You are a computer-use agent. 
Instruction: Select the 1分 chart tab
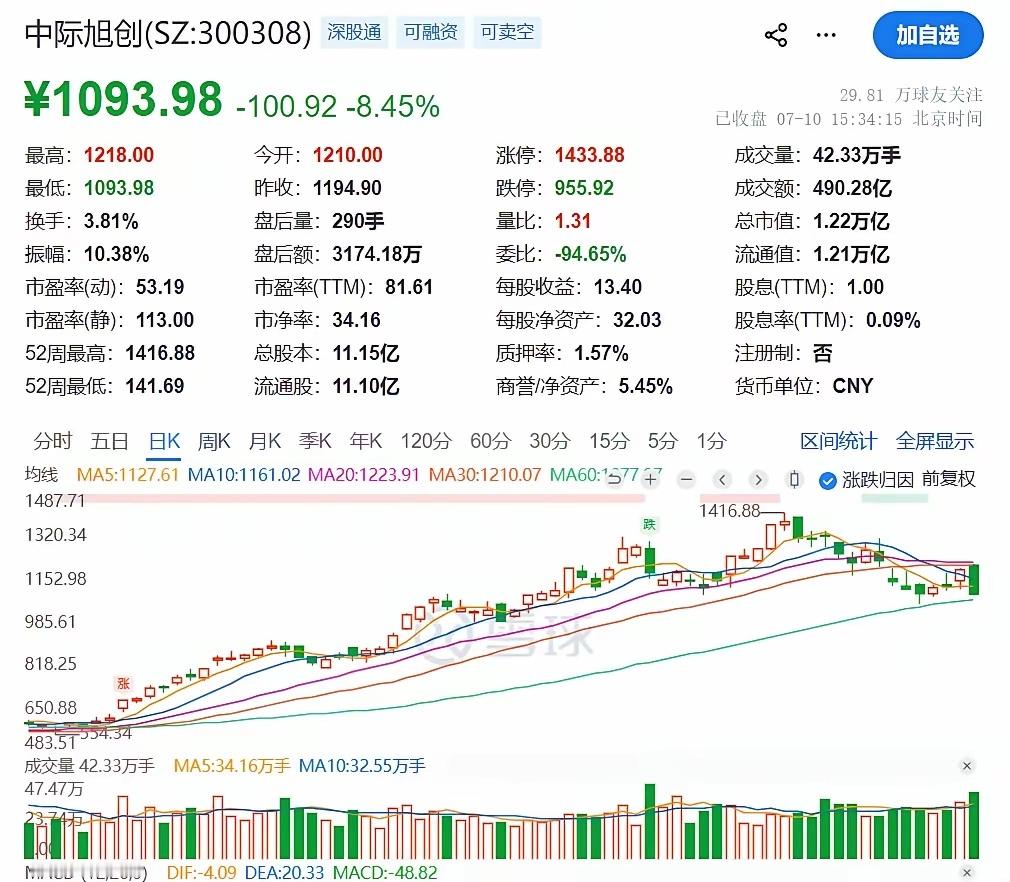(x=711, y=441)
